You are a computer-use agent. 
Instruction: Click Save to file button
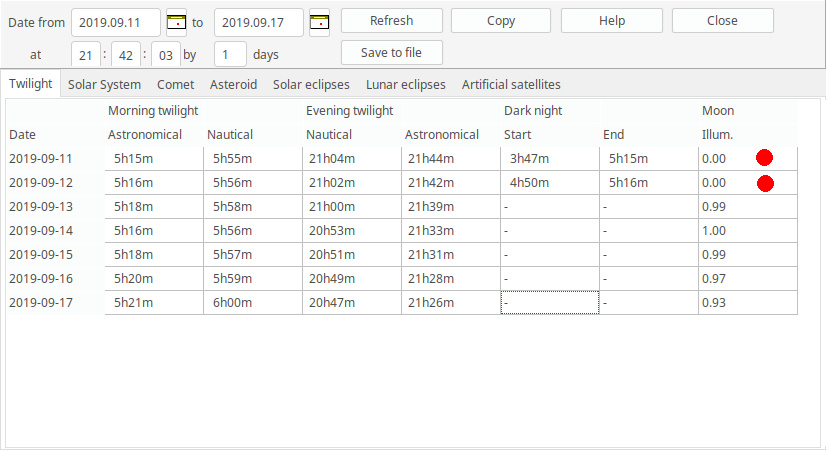(391, 53)
